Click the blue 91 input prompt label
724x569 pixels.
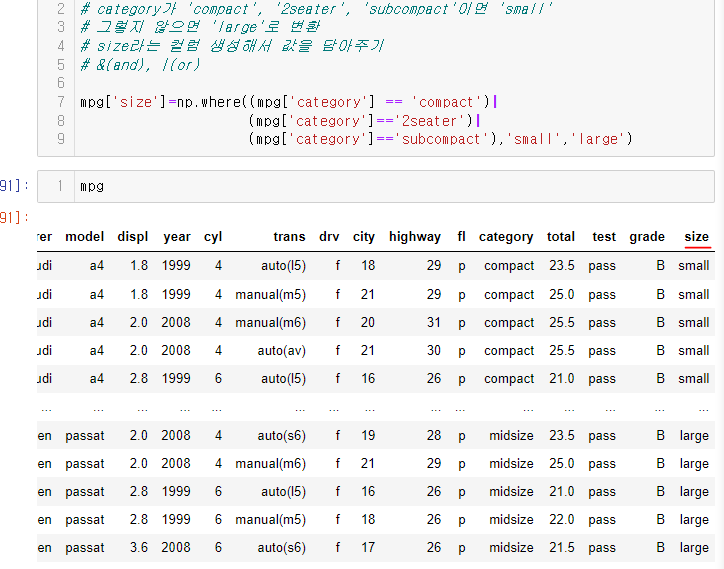[x=14, y=186]
